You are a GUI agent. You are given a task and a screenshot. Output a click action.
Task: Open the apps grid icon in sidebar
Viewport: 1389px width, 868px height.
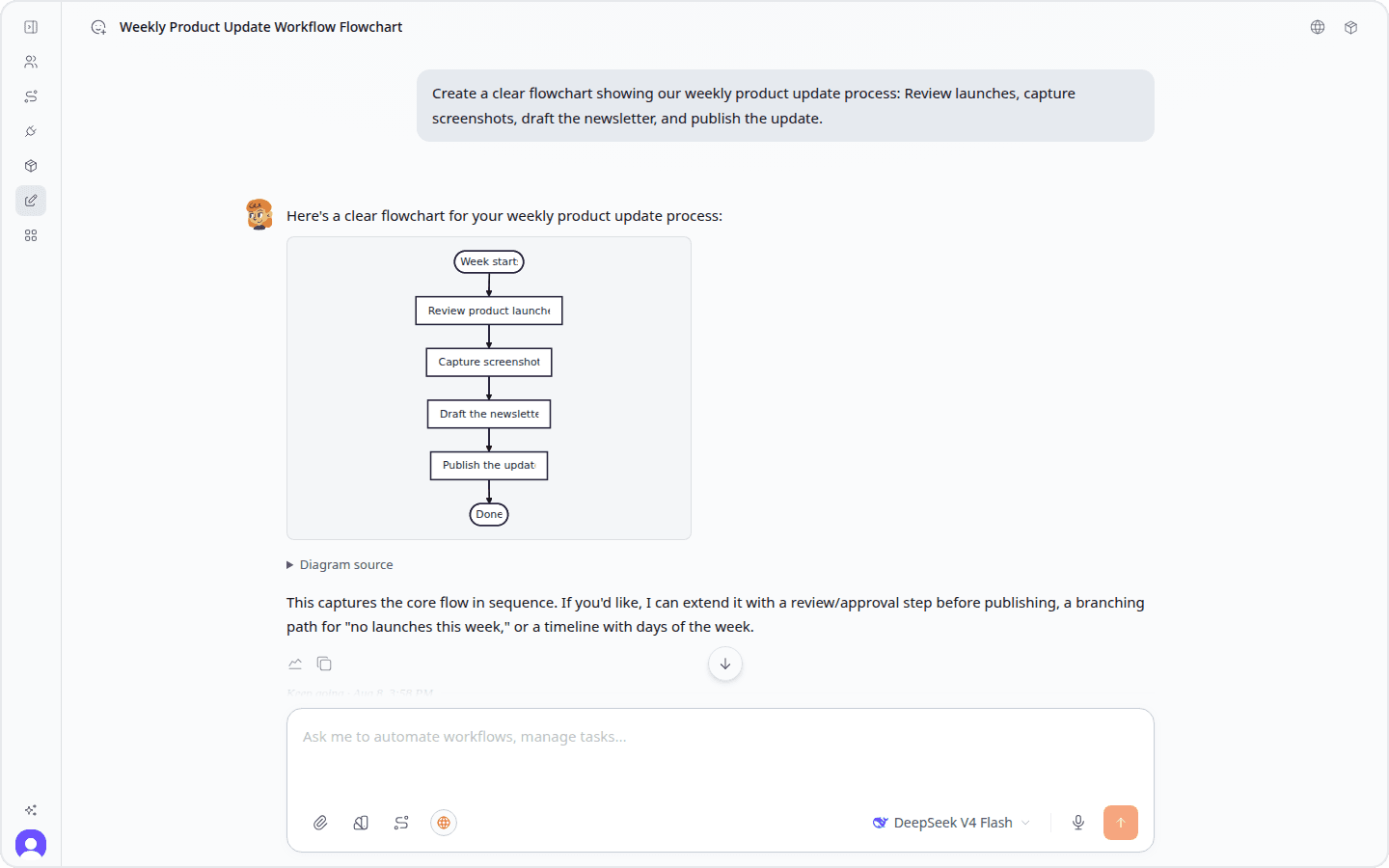click(31, 235)
